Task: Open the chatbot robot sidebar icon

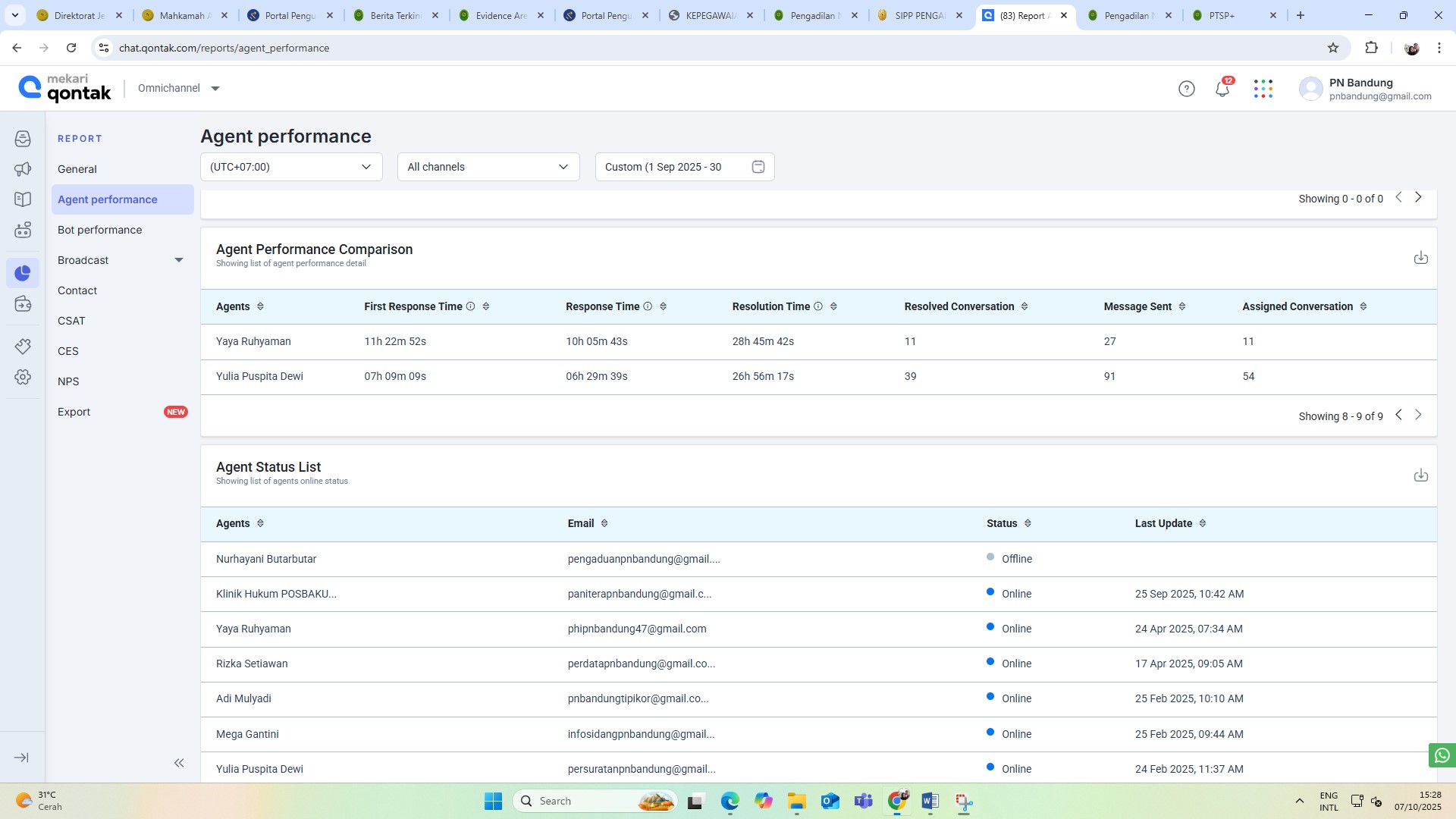Action: click(23, 230)
